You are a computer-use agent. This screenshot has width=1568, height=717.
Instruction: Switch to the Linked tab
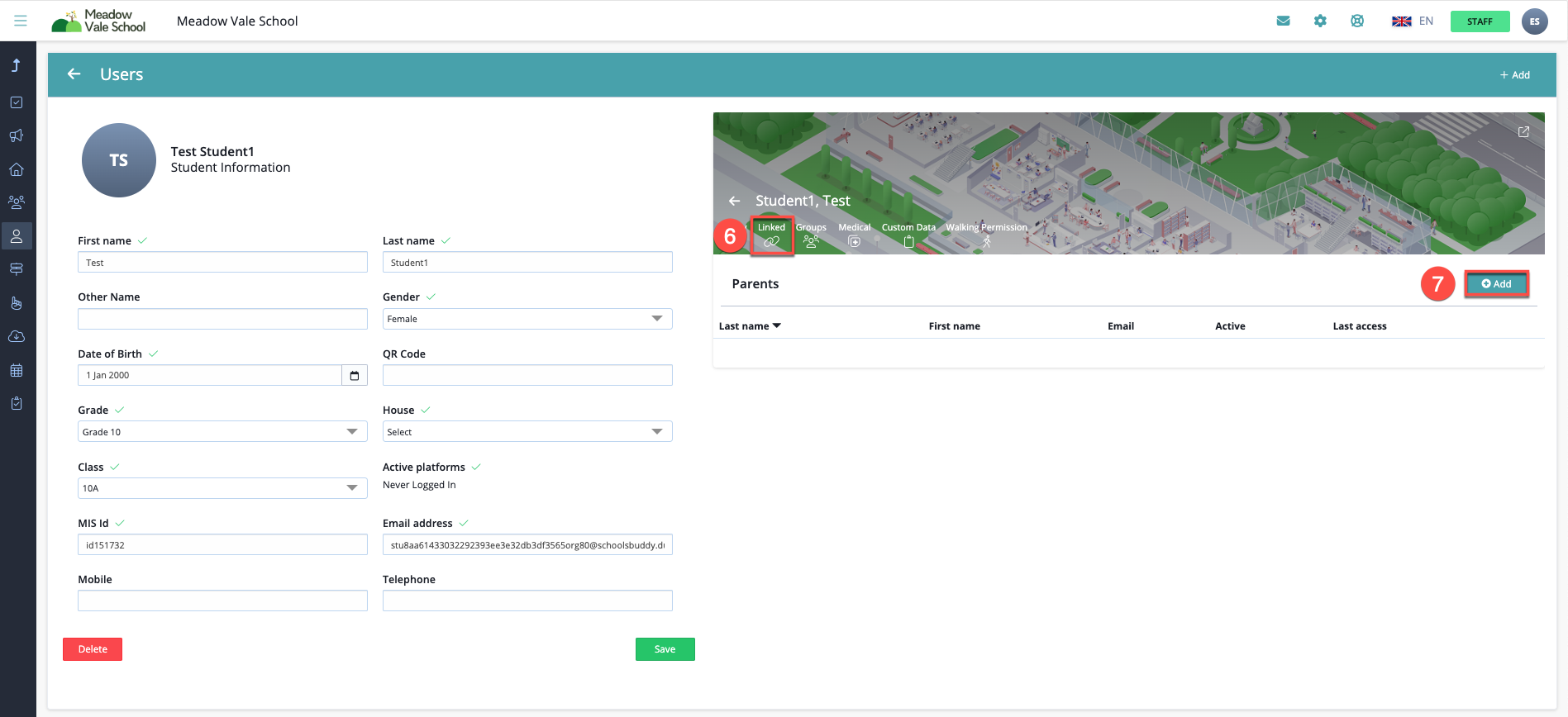pos(771,235)
